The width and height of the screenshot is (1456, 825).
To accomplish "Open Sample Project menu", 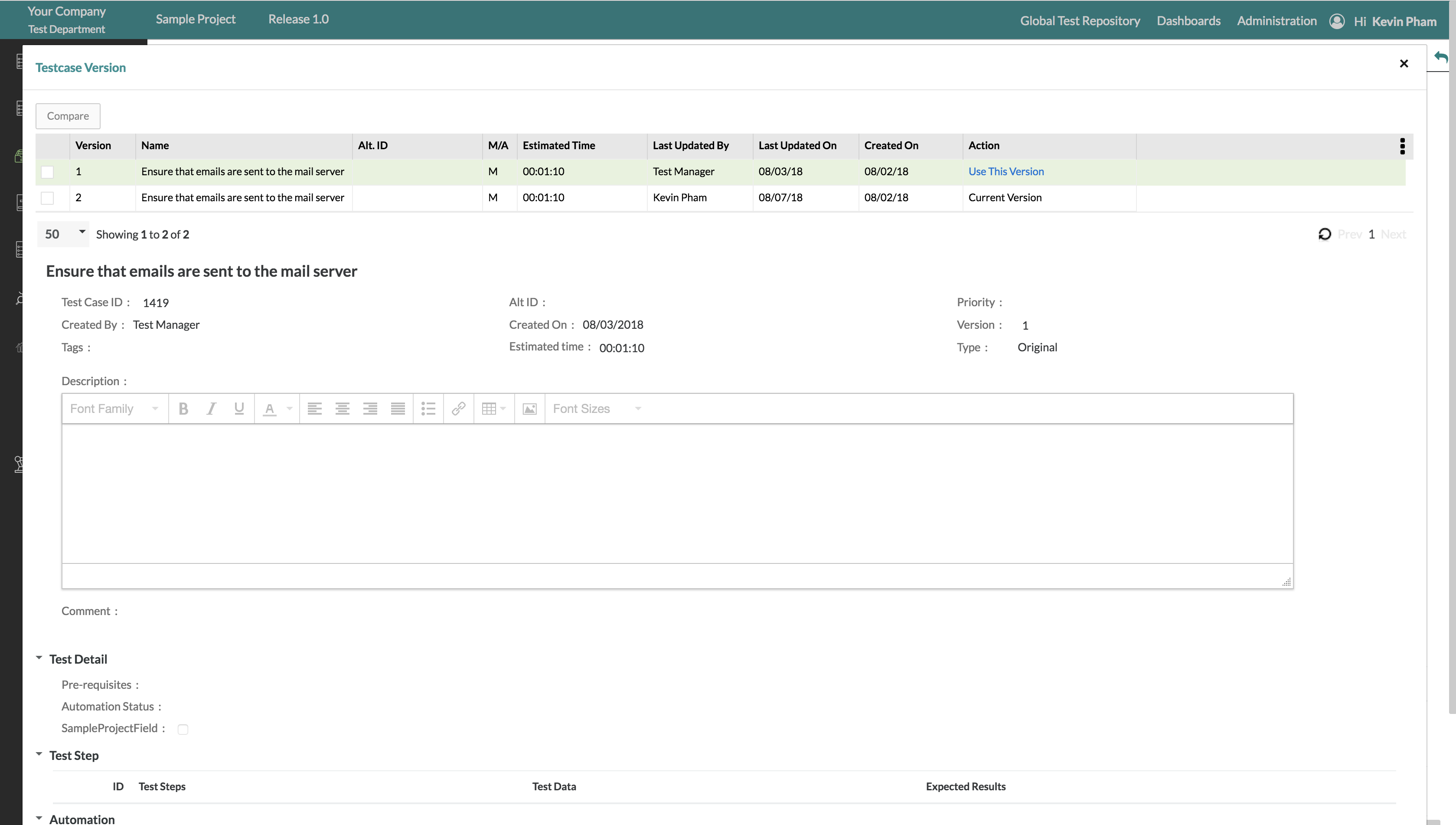I will point(196,19).
